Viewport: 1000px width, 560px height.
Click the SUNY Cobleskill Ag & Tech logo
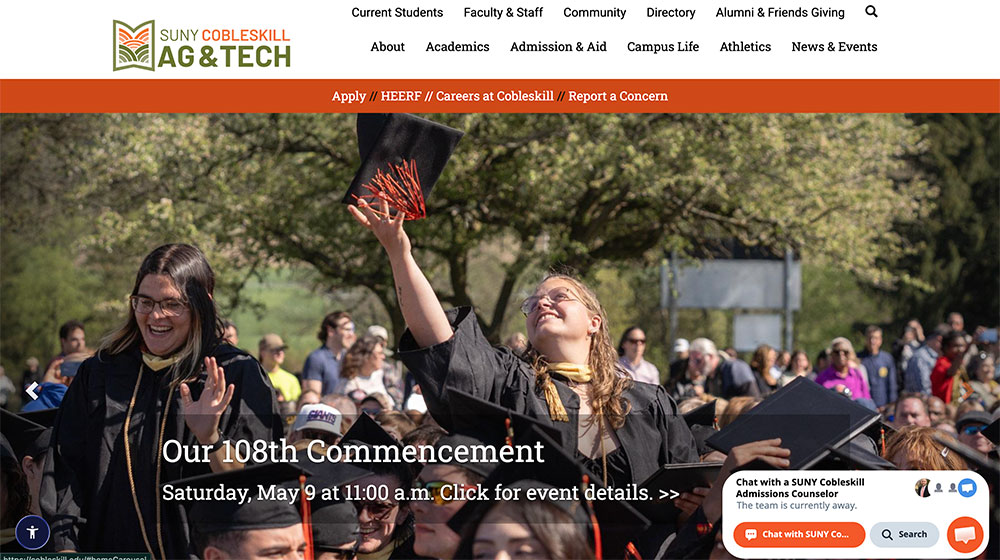point(202,45)
